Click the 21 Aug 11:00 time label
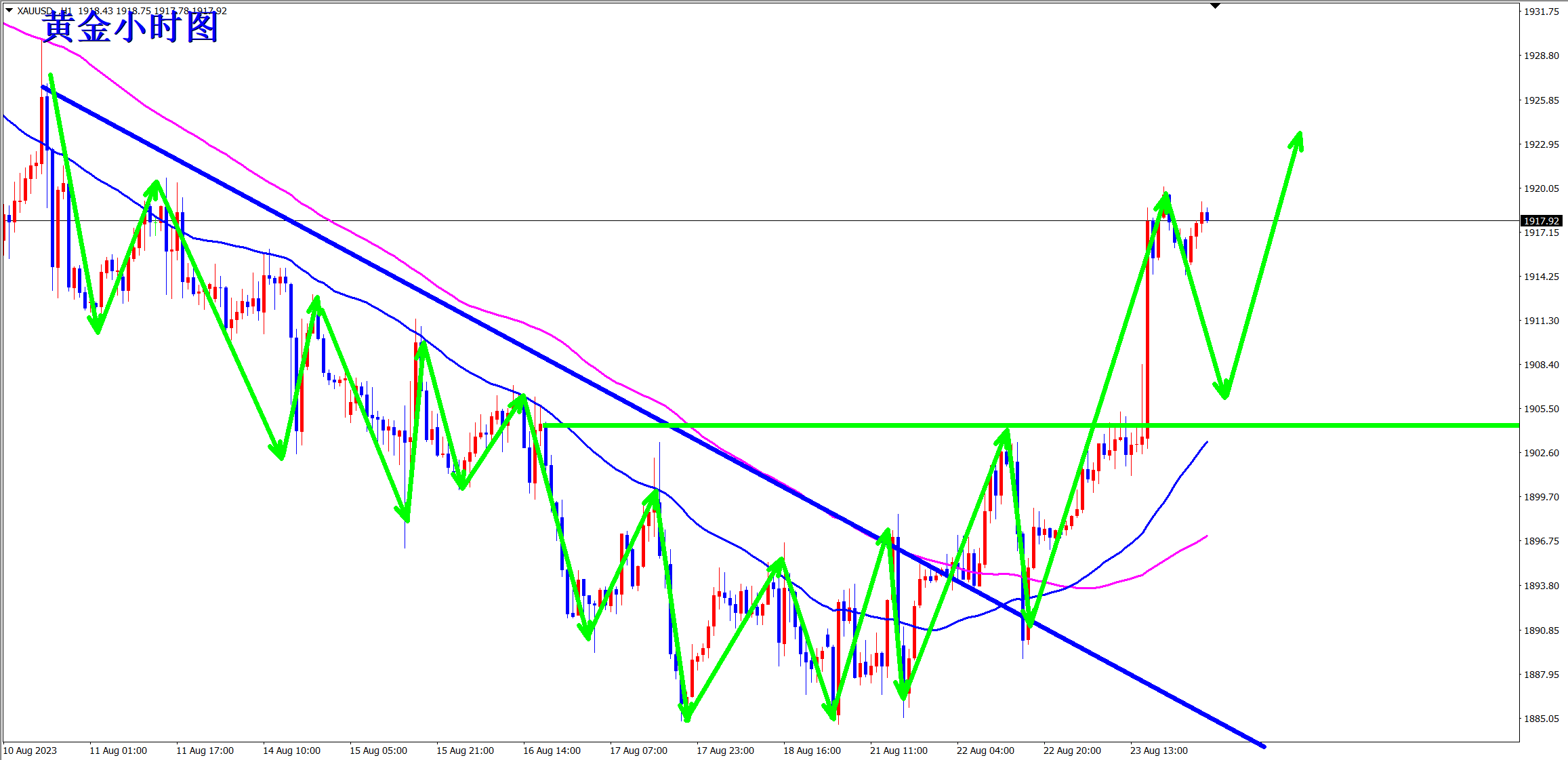This screenshot has width=1568, height=760. (899, 751)
